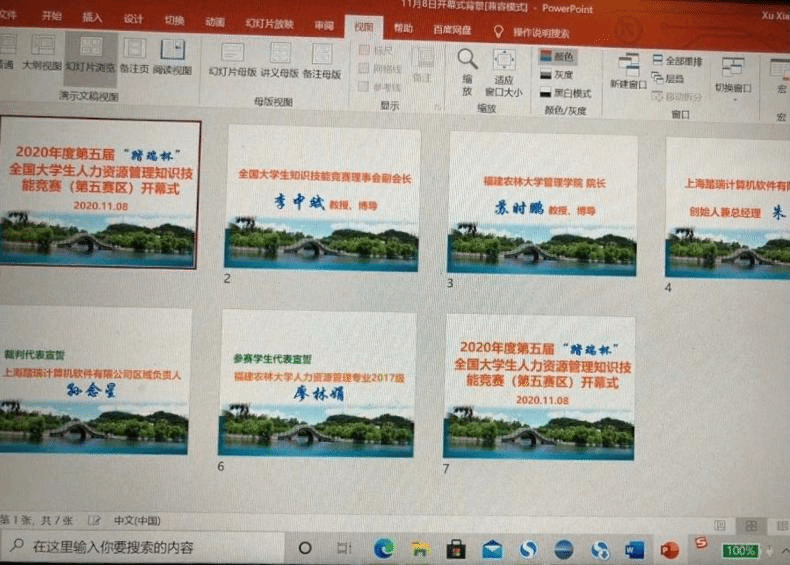
Task: Click Arrange All (全部重排) button
Action: 677,61
